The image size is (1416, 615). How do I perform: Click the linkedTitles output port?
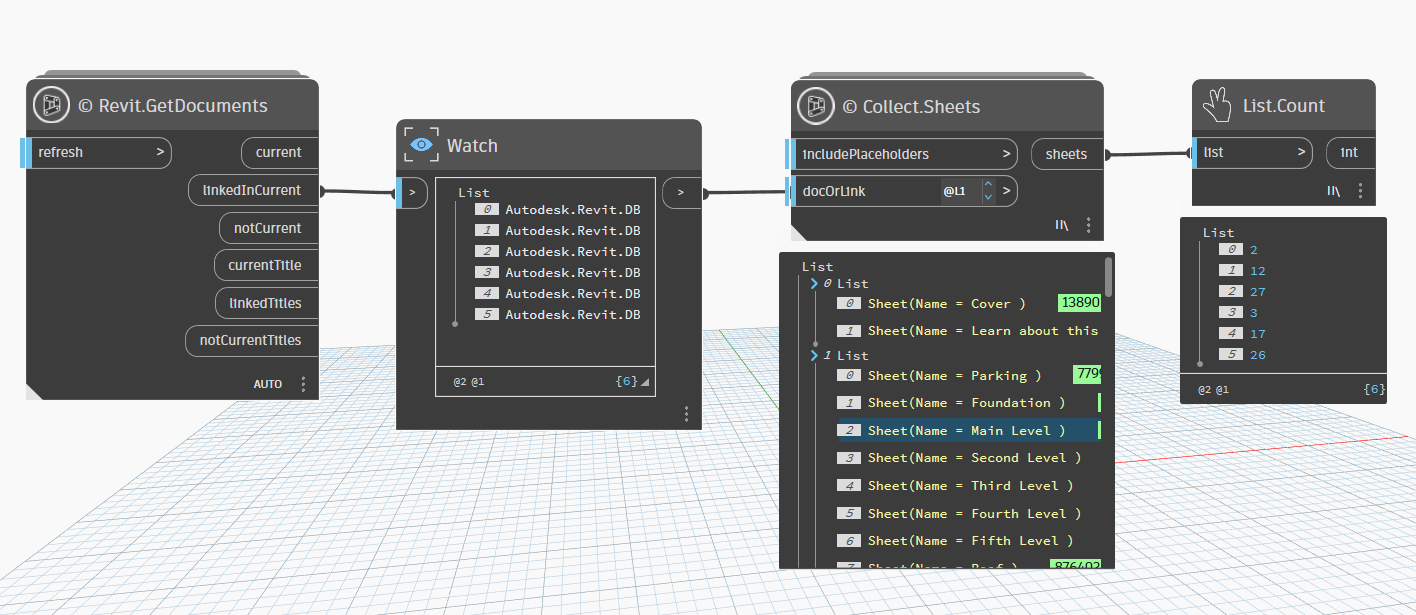coord(266,303)
